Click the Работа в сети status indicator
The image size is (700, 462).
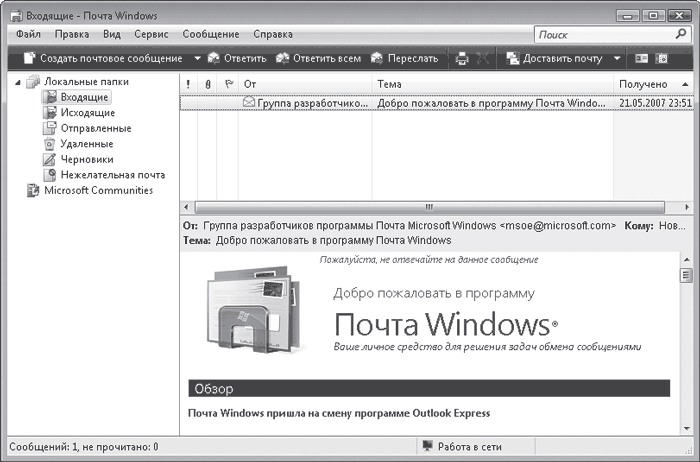click(462, 447)
